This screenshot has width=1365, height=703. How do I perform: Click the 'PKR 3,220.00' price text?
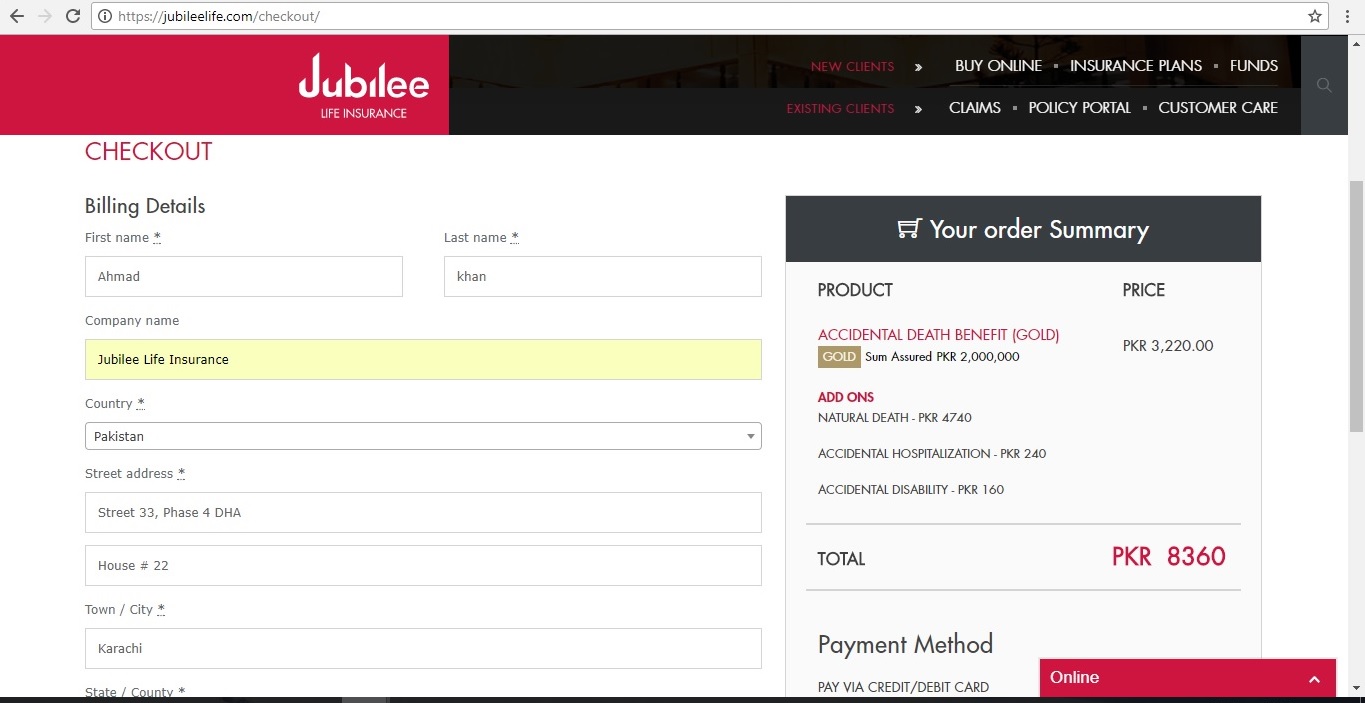click(x=1168, y=346)
